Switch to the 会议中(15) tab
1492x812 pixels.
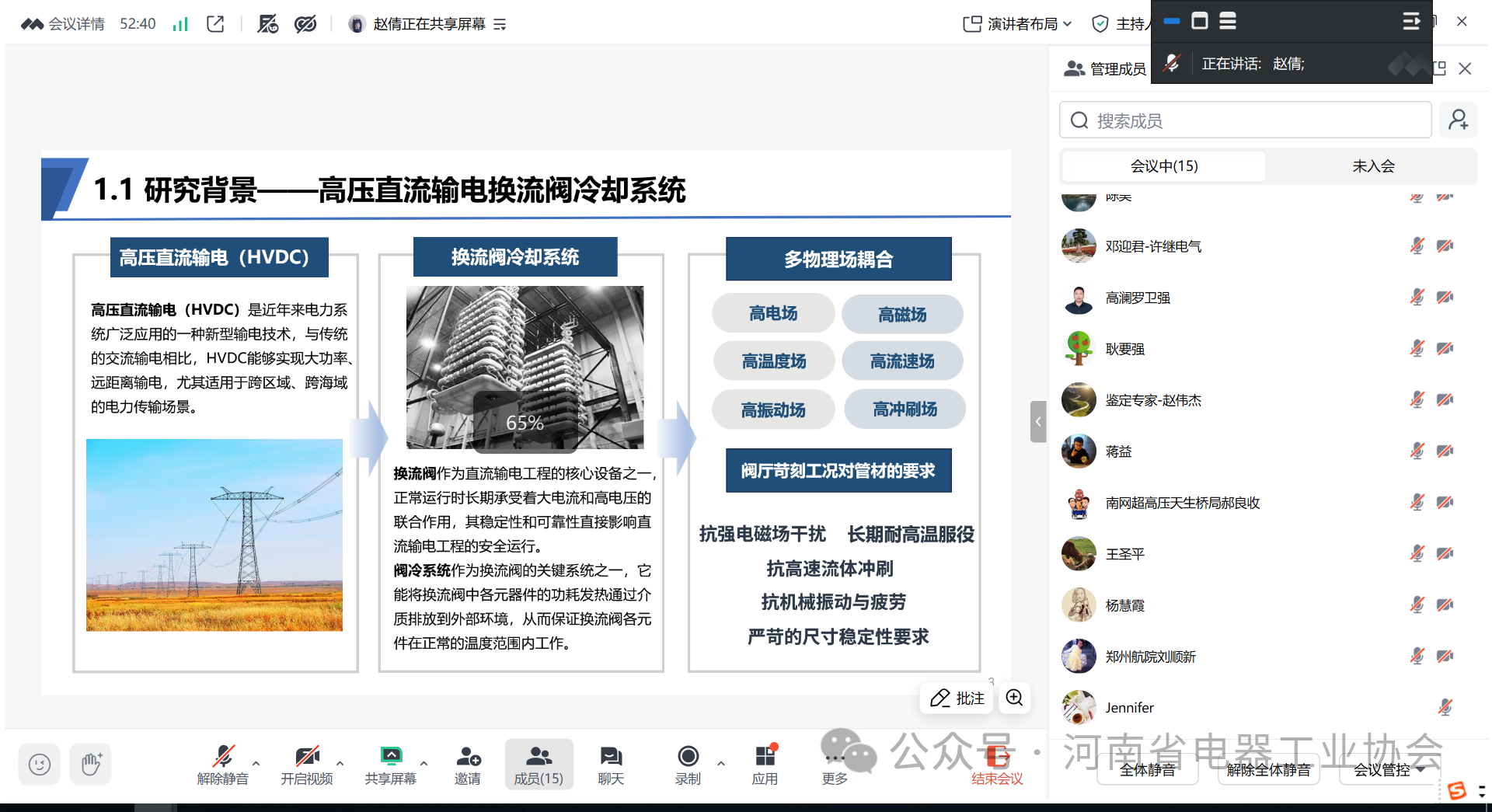coord(1164,166)
